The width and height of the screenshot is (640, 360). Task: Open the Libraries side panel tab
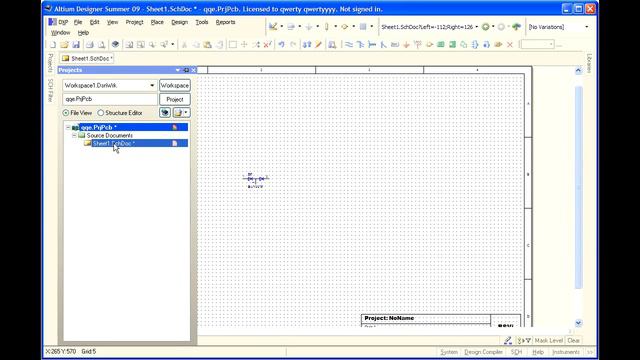point(589,64)
